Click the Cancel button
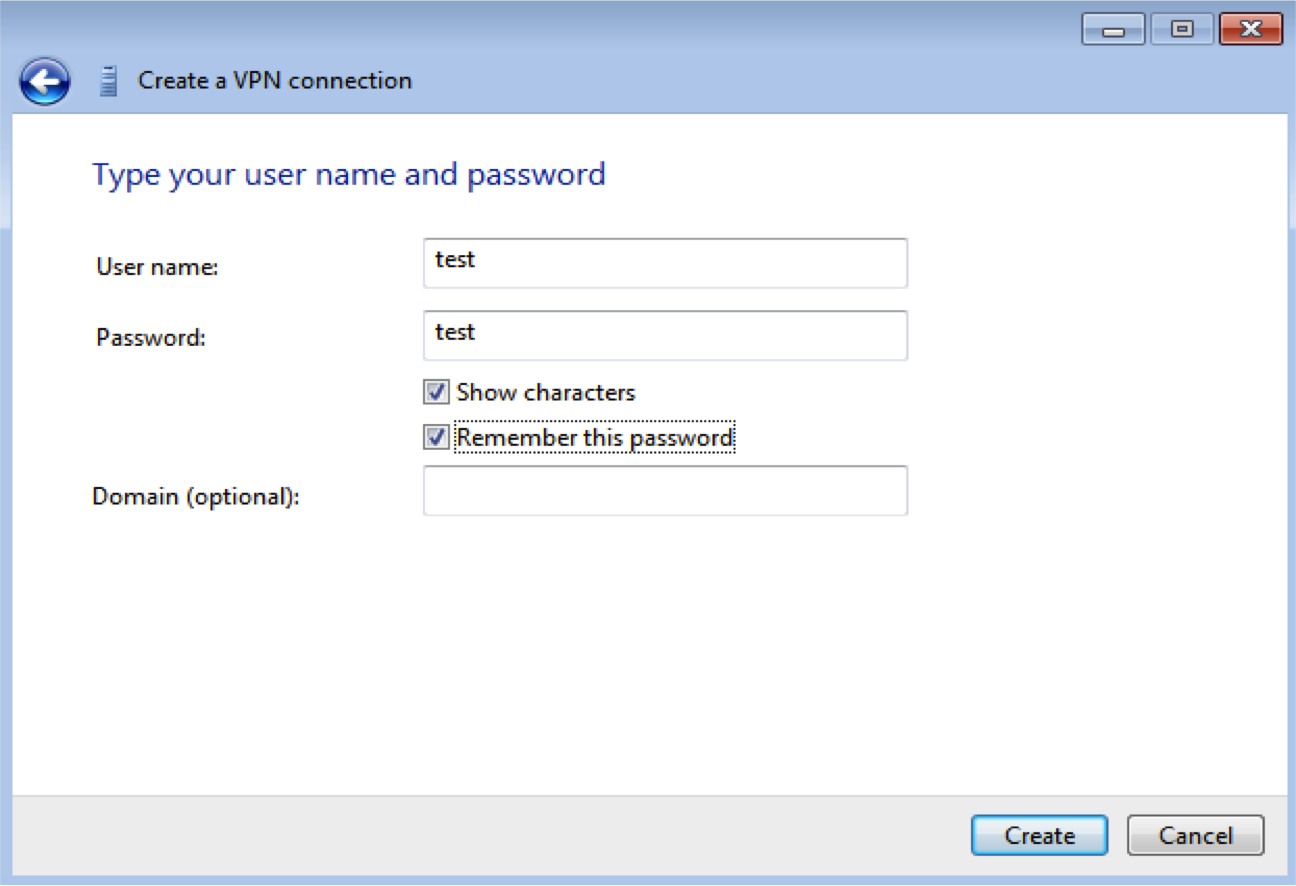The width and height of the screenshot is (1296, 886). tap(1195, 835)
